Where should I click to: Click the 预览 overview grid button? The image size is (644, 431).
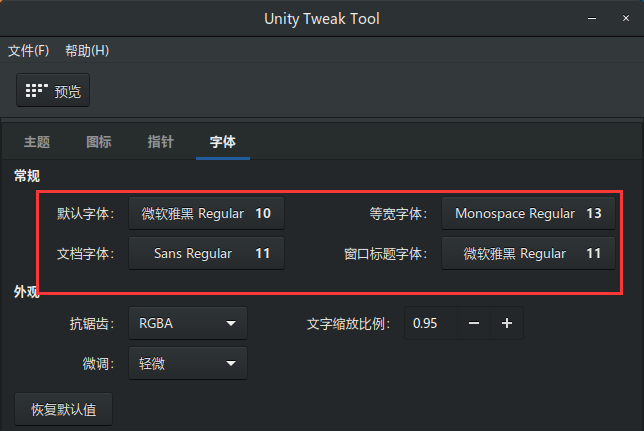pyautogui.click(x=54, y=91)
